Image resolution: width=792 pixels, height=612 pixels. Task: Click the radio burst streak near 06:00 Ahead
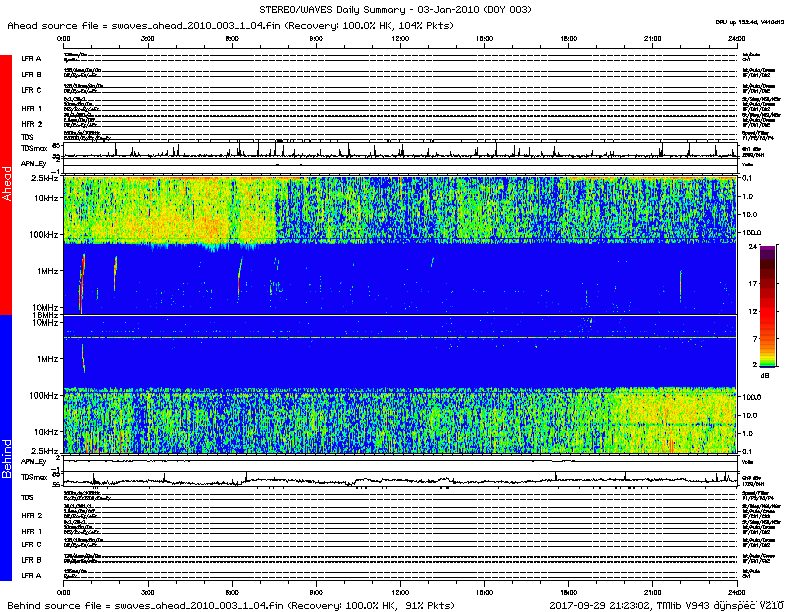click(x=240, y=275)
